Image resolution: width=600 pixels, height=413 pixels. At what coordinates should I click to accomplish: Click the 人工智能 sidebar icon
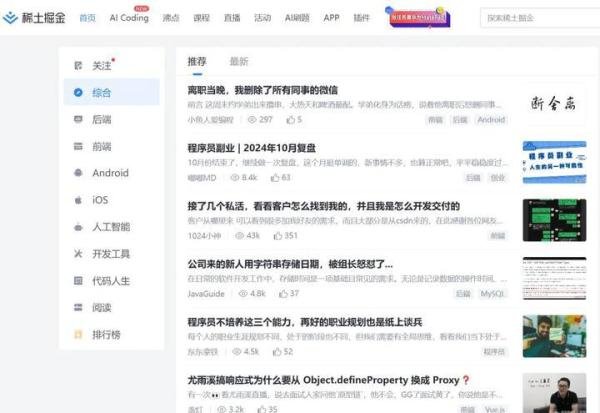point(78,227)
